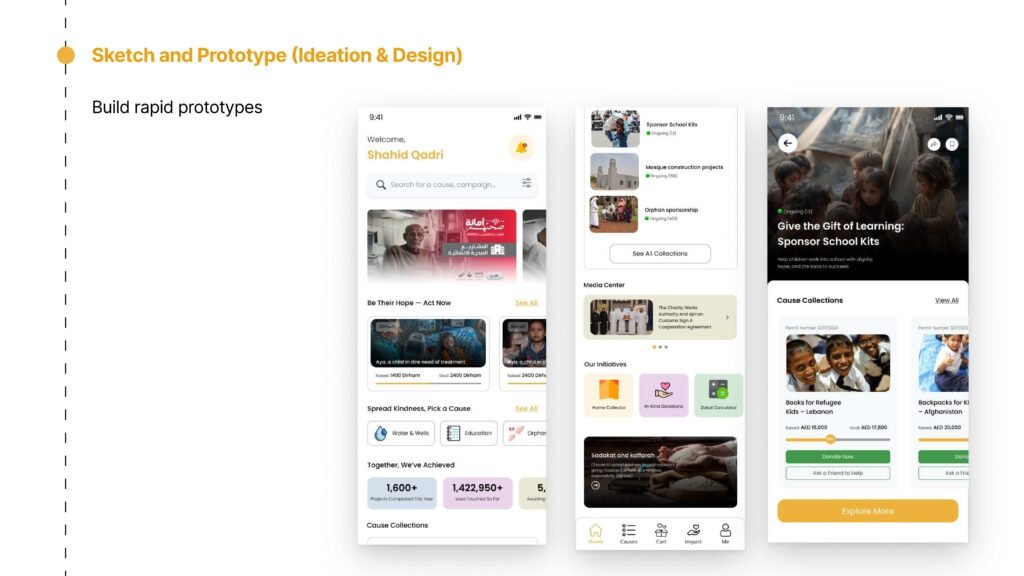Tap the notification bell icon
1024x576 pixels.
(x=521, y=148)
